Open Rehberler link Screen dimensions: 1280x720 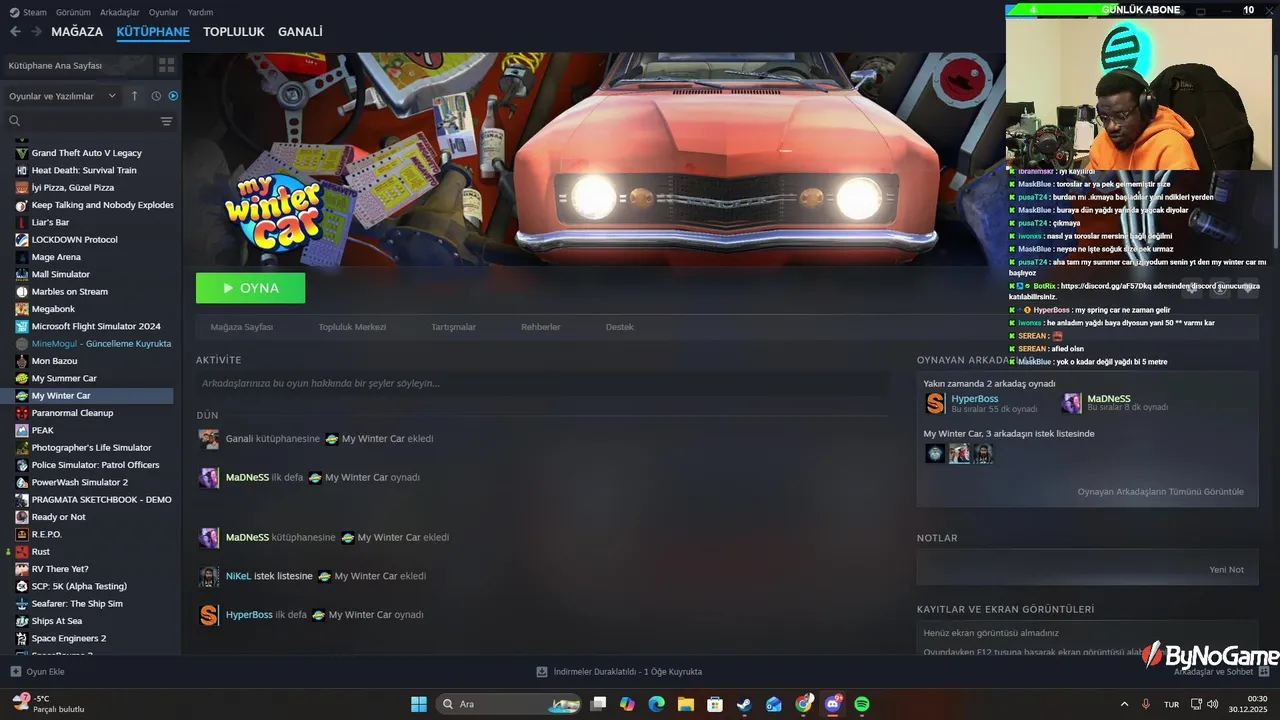coord(541,327)
